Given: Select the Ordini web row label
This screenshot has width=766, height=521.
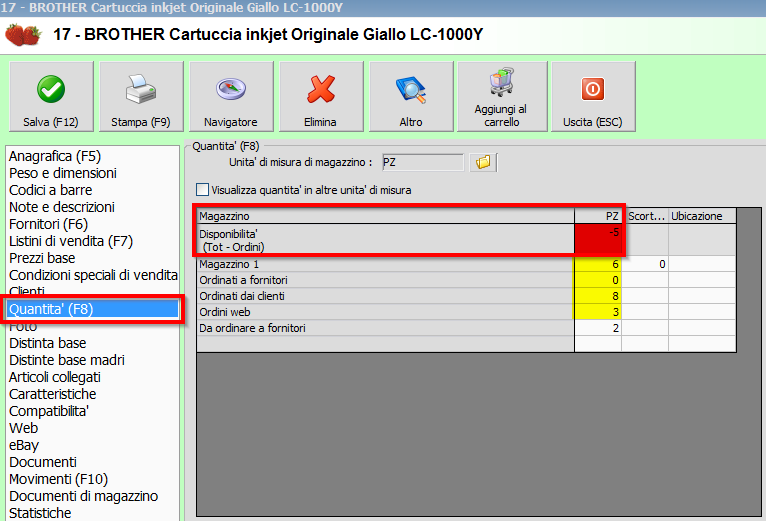Looking at the screenshot, I should (x=385, y=312).
